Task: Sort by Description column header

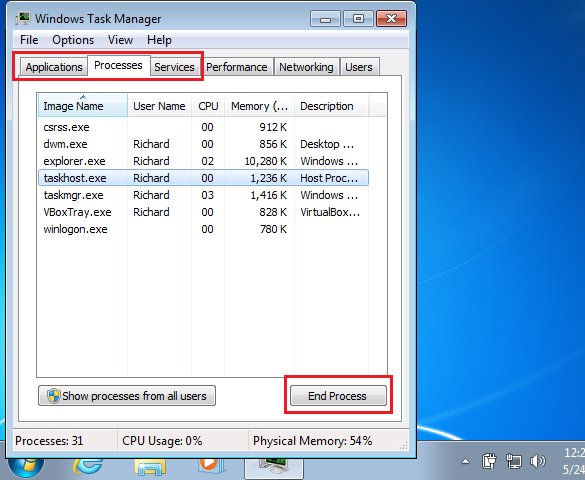Action: [331, 106]
